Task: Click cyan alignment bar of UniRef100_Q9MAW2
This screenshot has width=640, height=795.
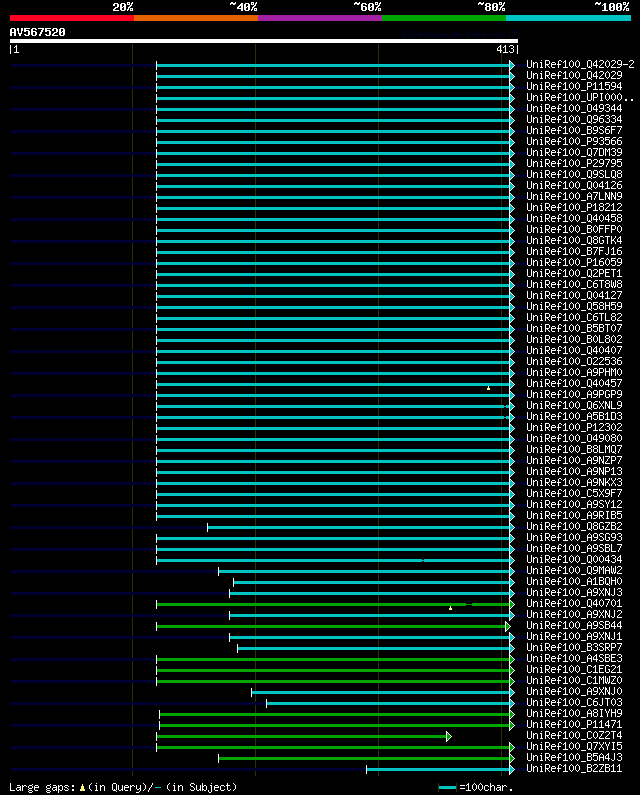Action: [x=364, y=572]
